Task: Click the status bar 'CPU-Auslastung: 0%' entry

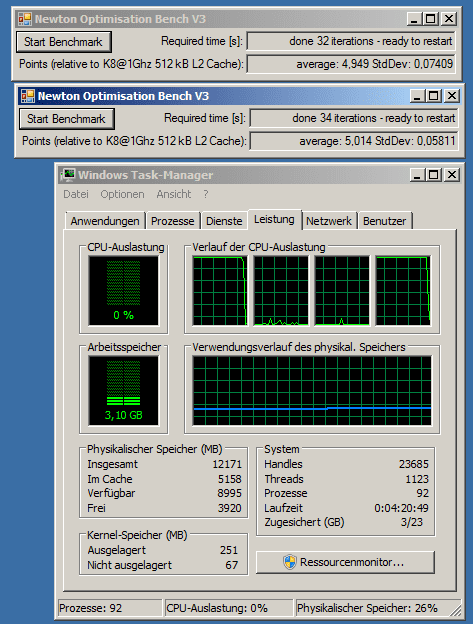Action: (229, 608)
